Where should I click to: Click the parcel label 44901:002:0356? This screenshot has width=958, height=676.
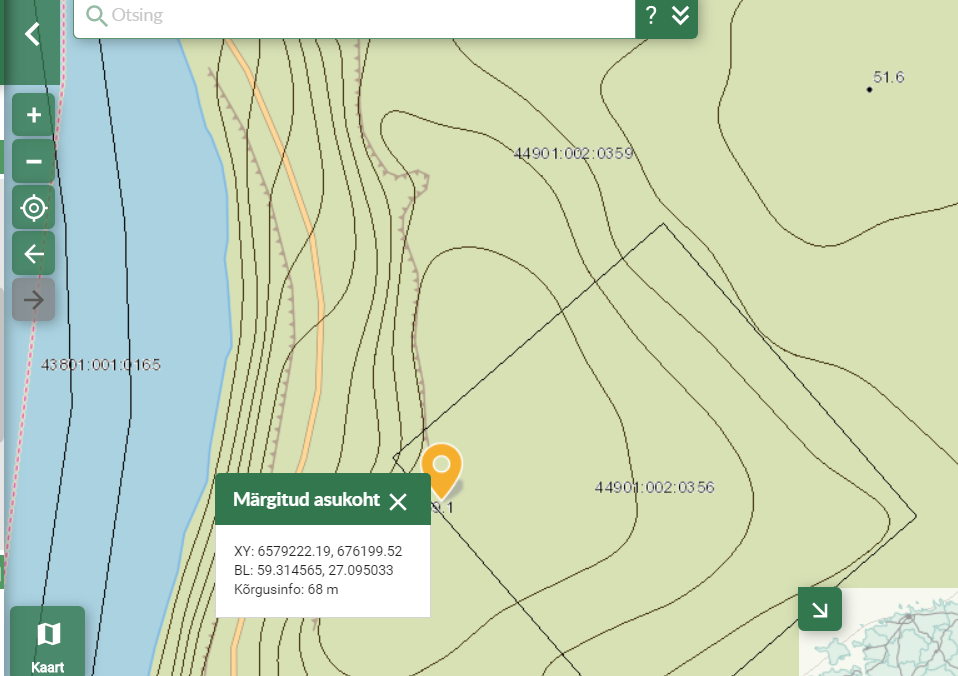(x=654, y=488)
